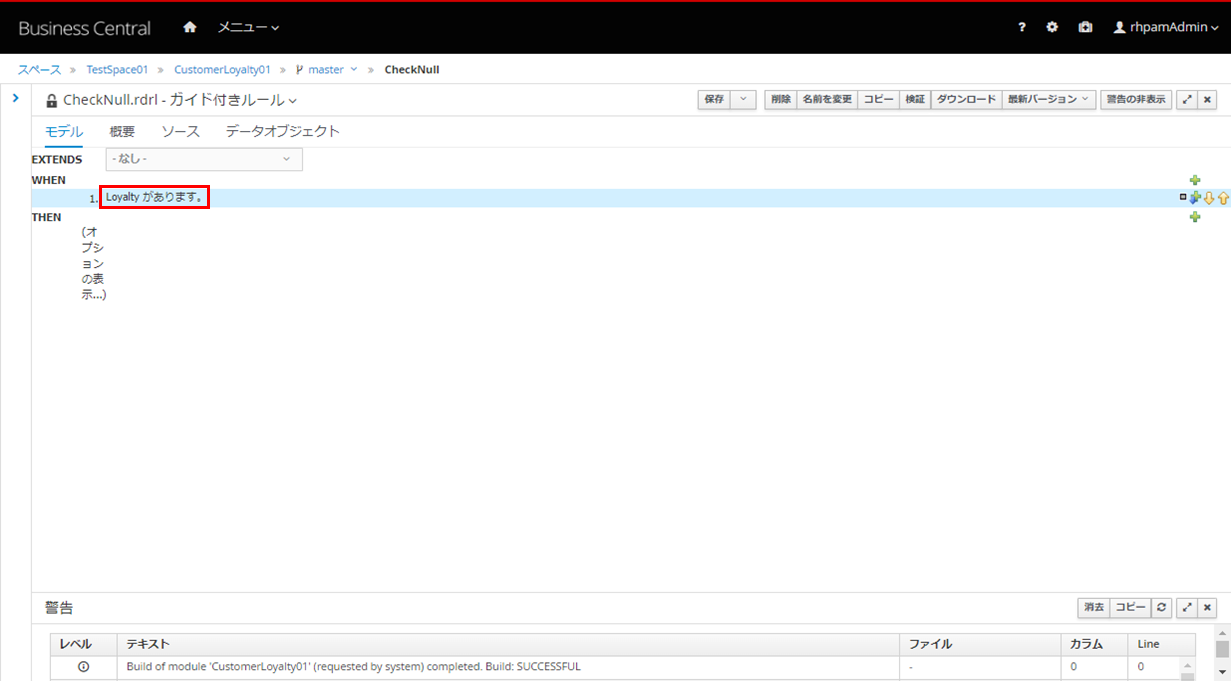Click the レベル column header
Screen dimensions: 1231x681
click(83, 644)
